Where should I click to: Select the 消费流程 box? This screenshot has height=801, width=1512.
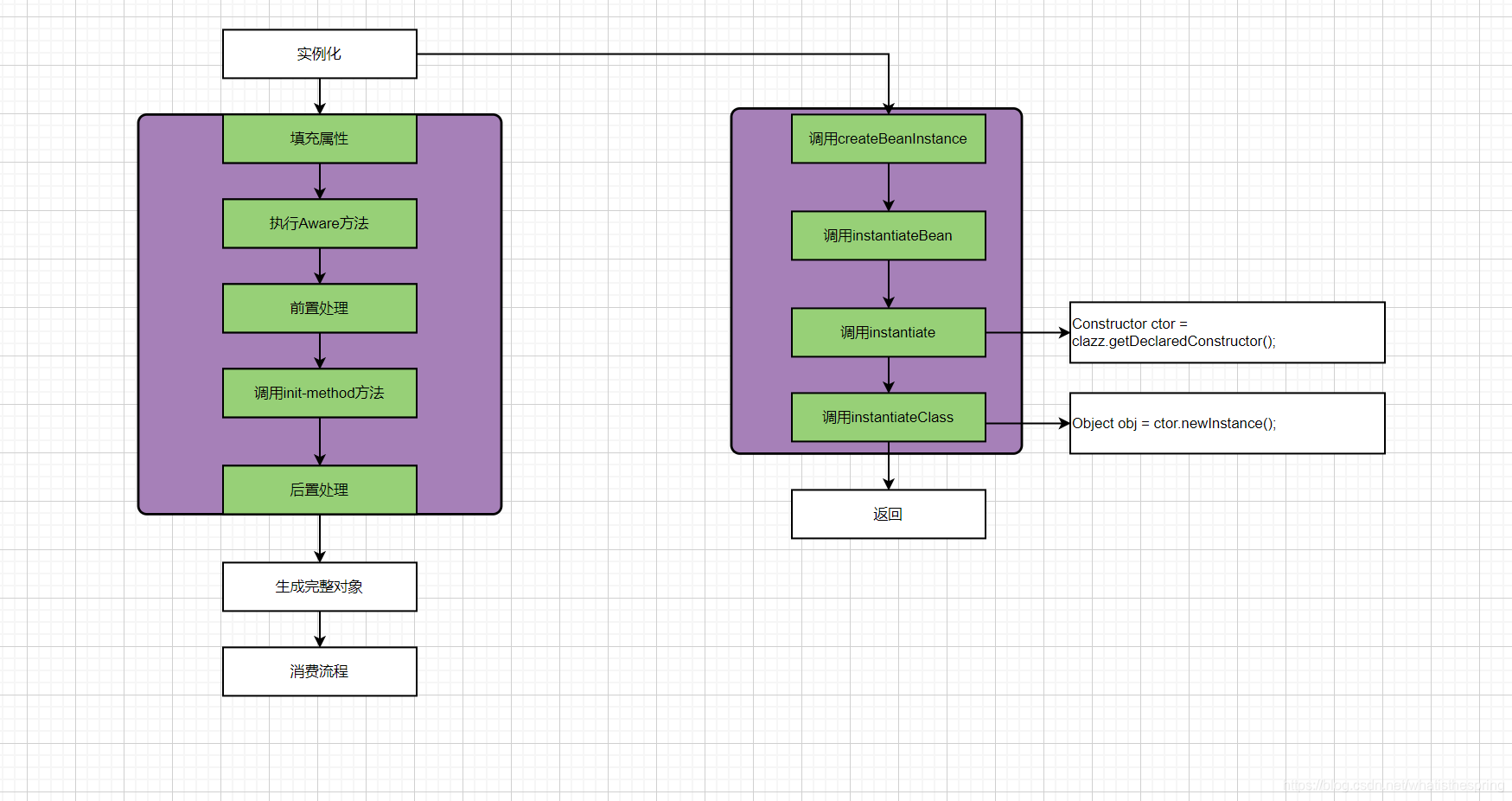click(x=320, y=671)
